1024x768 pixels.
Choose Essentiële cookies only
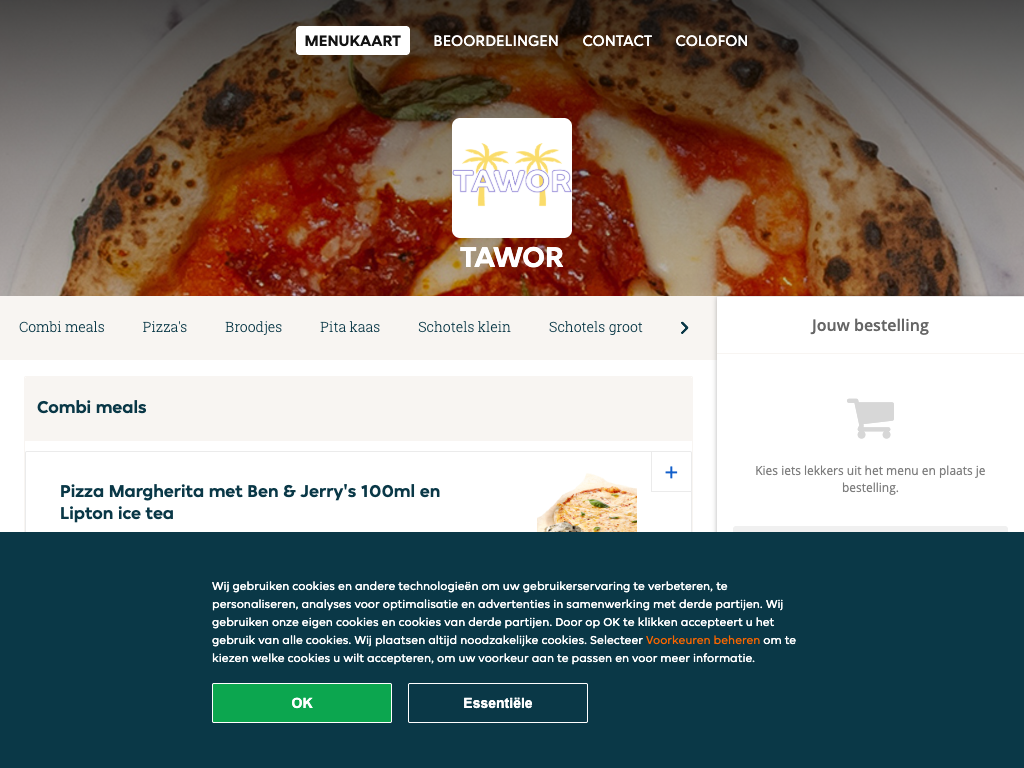point(498,703)
